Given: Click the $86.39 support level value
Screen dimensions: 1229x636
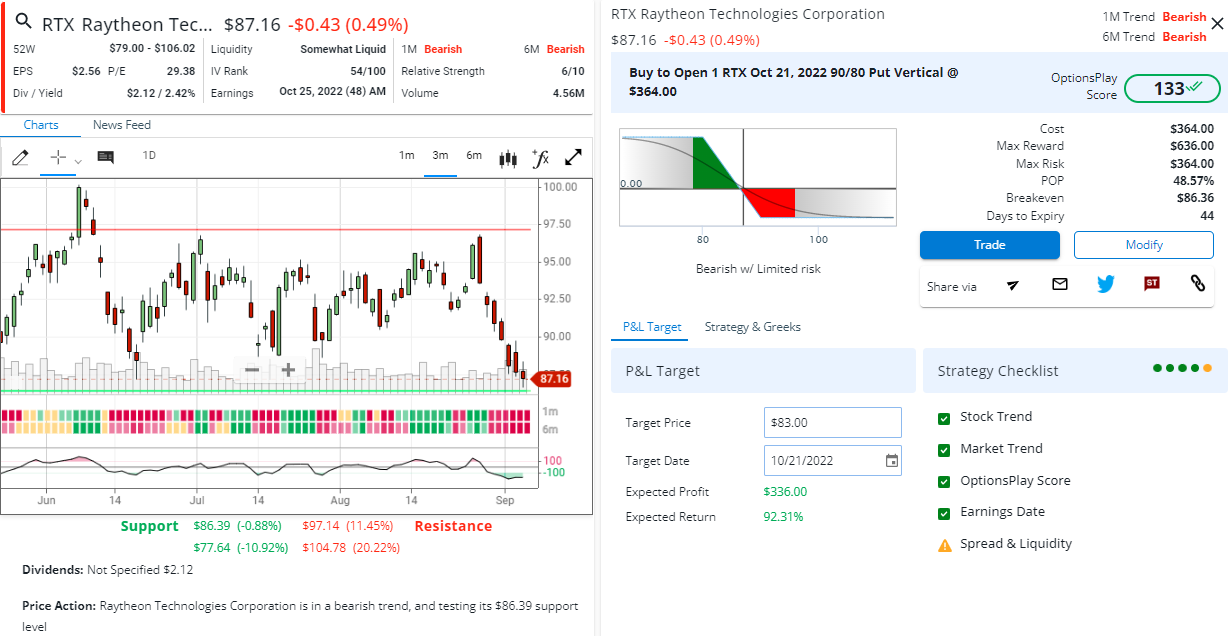Looking at the screenshot, I should pos(211,525).
